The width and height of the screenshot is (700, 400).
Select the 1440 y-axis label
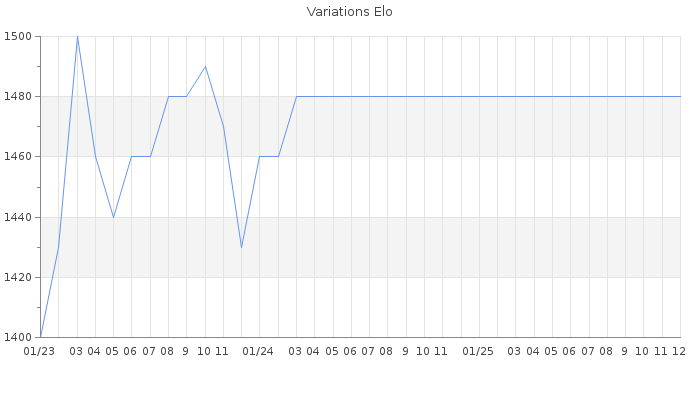coord(19,217)
